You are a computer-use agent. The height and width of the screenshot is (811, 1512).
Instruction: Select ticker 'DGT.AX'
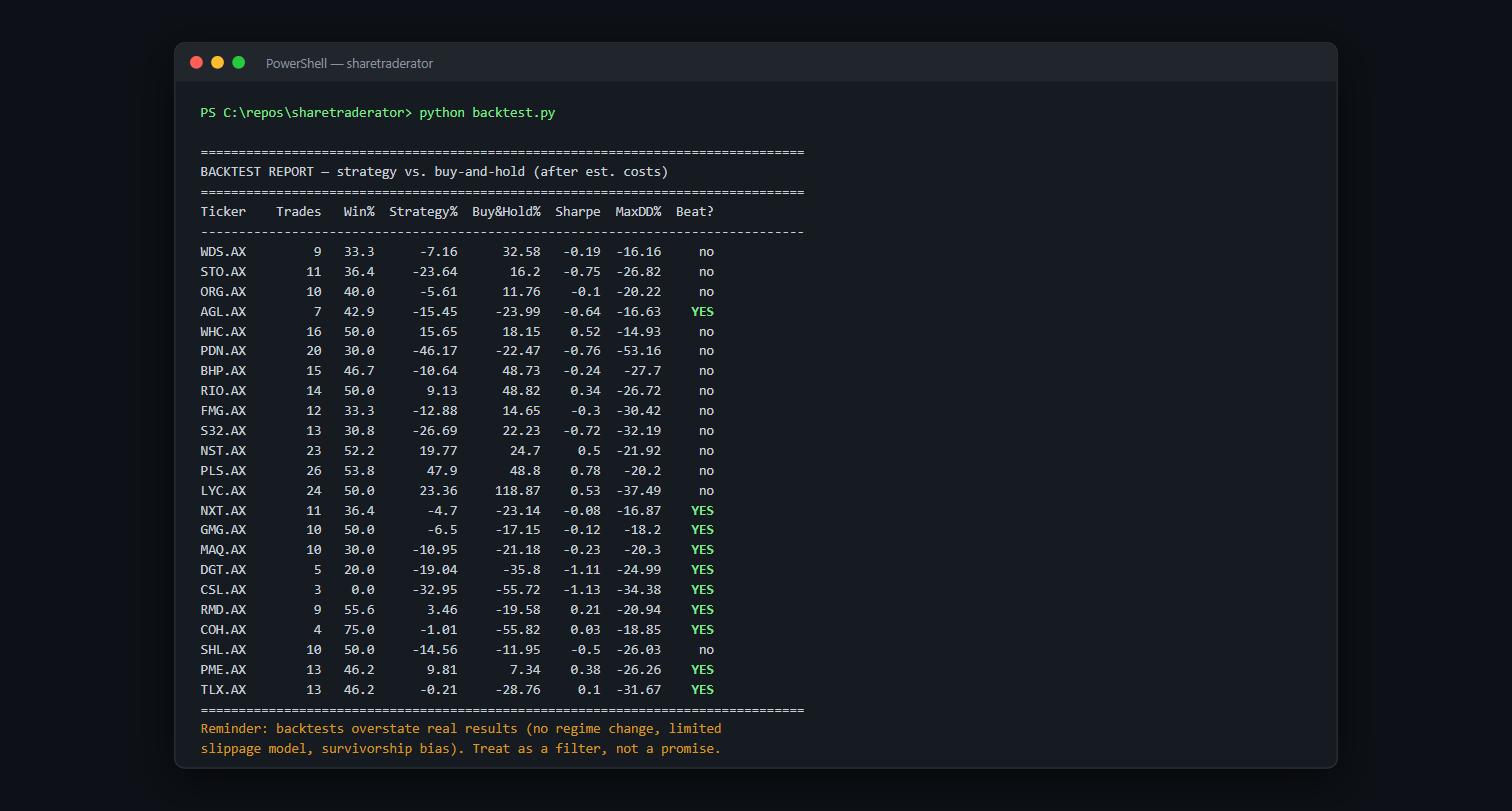point(223,569)
